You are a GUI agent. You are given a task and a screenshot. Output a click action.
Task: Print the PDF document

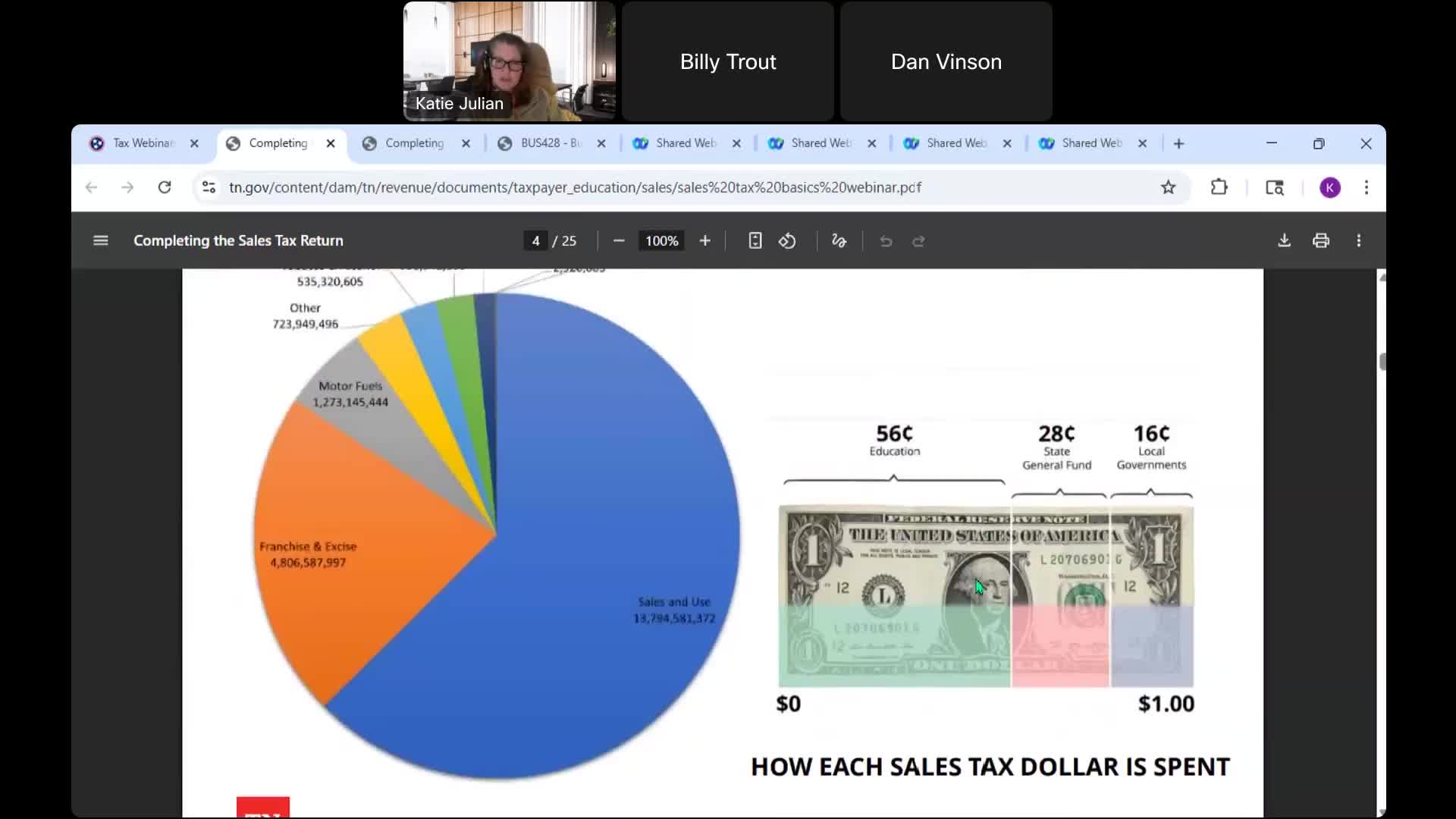(x=1321, y=240)
